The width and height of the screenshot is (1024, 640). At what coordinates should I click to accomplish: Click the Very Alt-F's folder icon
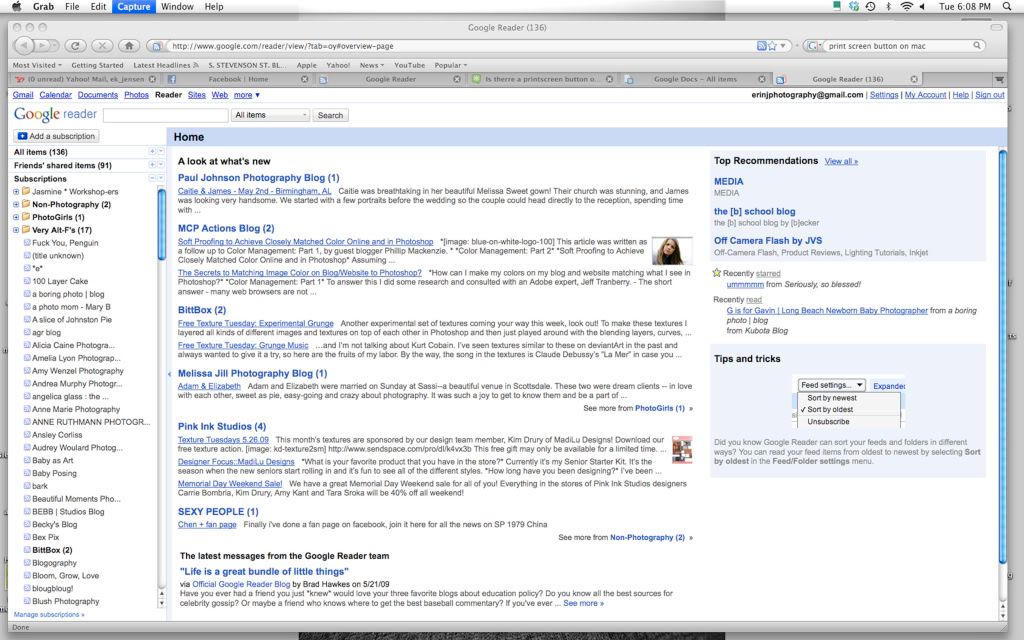coord(26,230)
